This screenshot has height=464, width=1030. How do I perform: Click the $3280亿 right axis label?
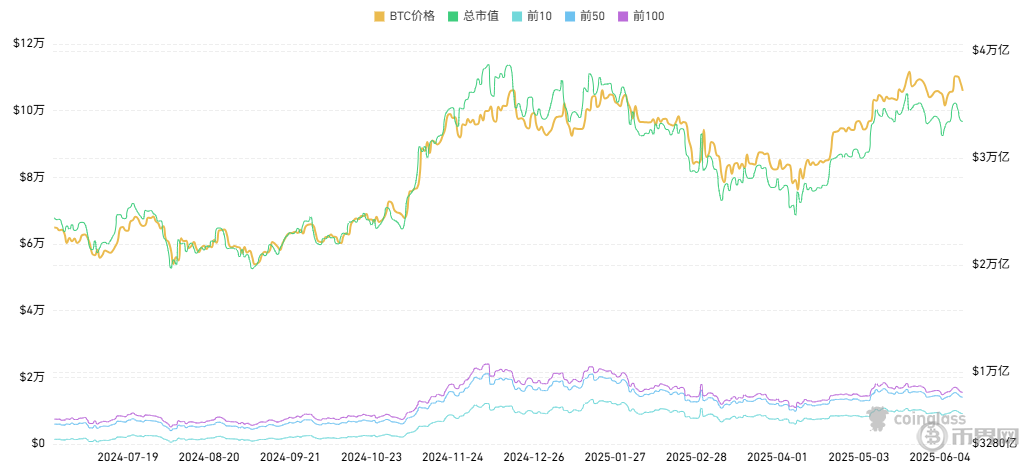click(x=995, y=443)
